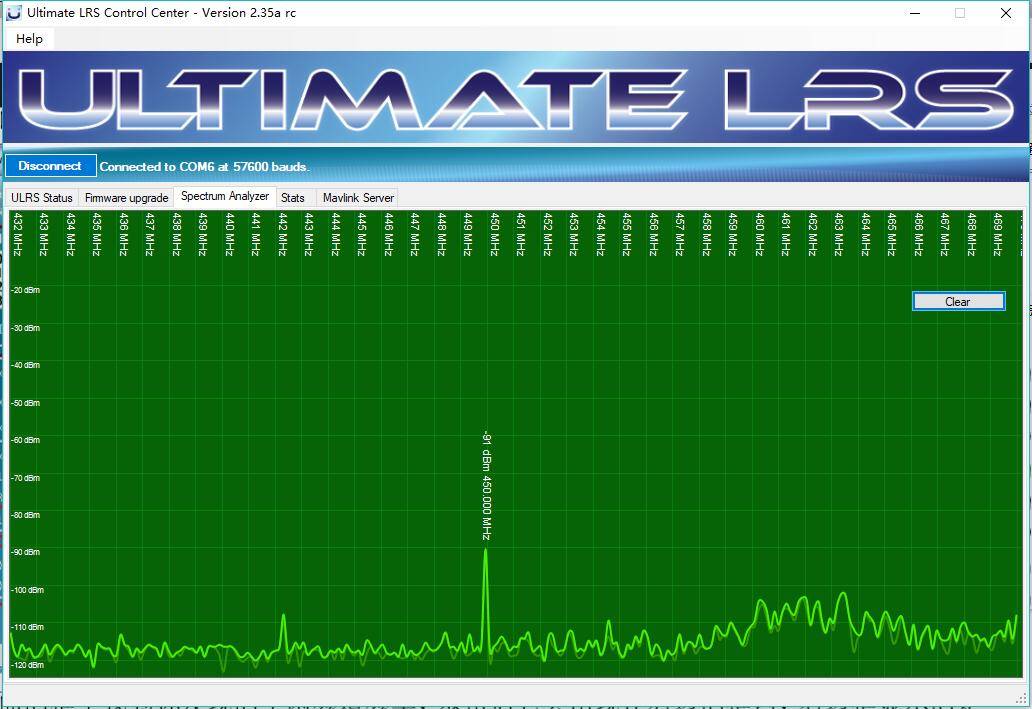
Task: Click the -40 dBm axis label
Action: click(x=26, y=365)
